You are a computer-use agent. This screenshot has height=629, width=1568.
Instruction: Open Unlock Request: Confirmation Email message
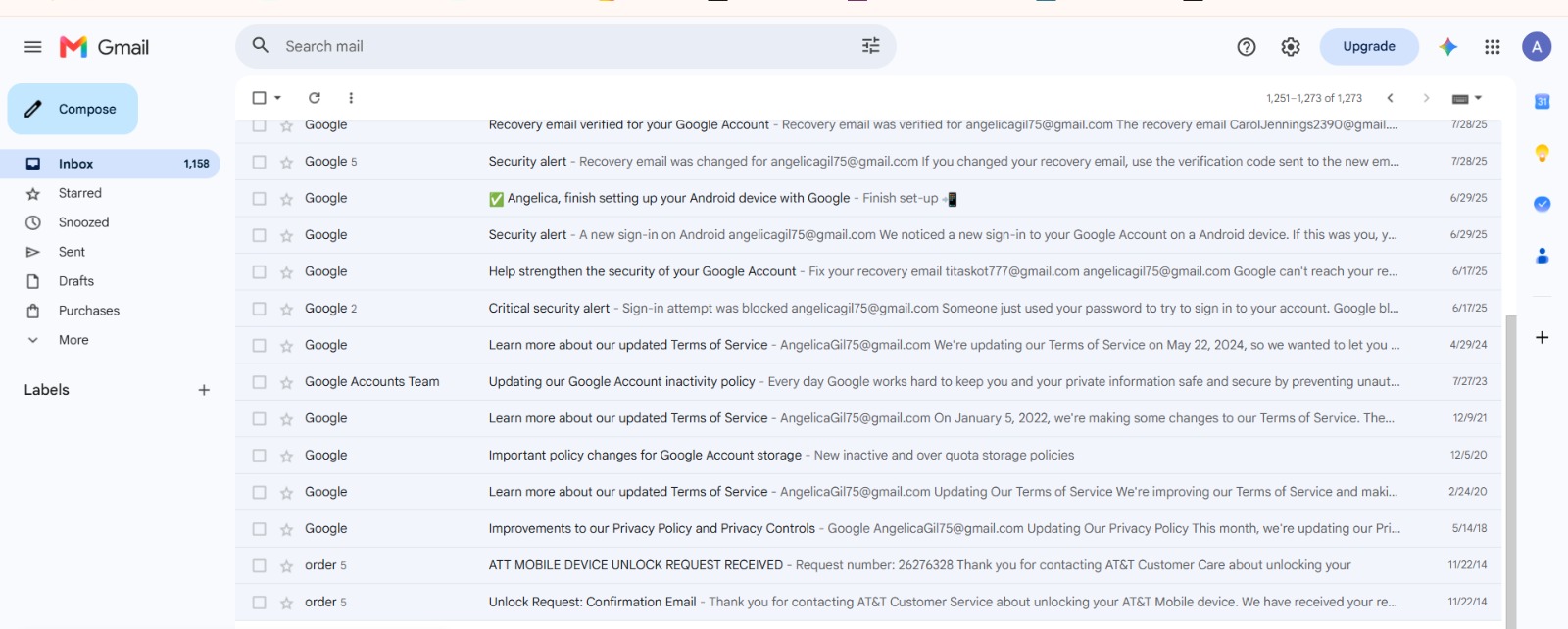(x=868, y=603)
